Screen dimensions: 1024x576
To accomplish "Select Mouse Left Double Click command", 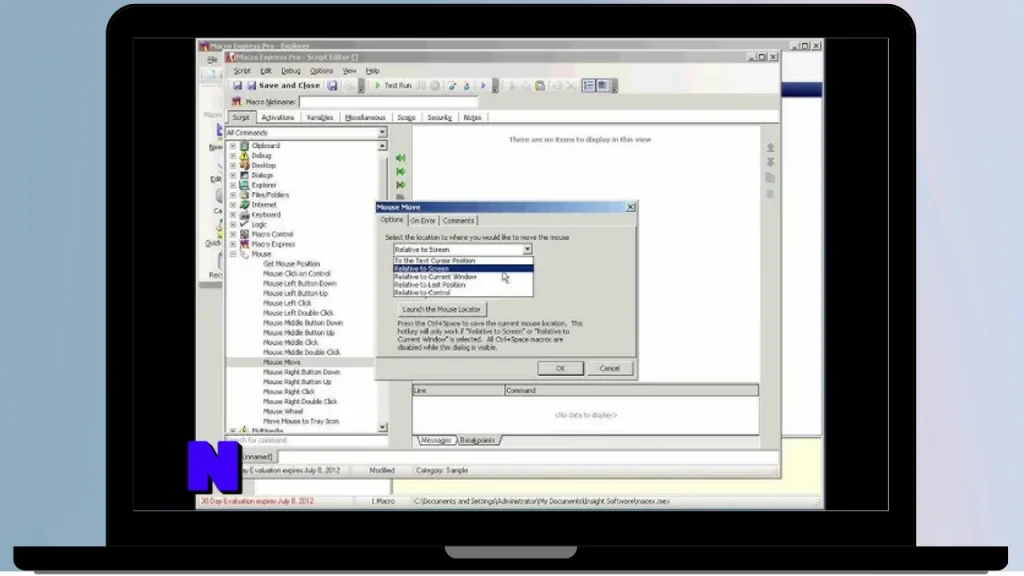I will click(298, 313).
